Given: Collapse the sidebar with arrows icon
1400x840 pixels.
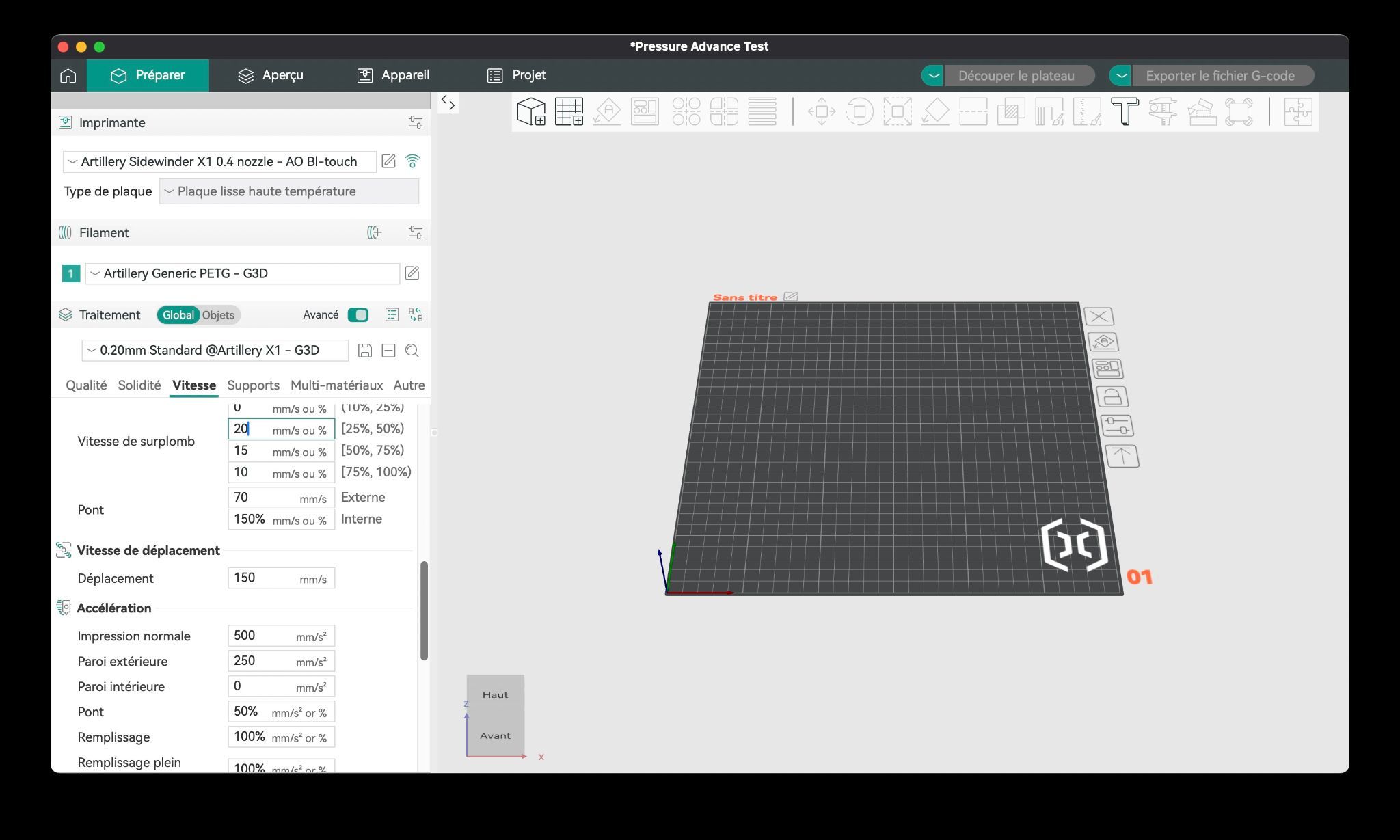Looking at the screenshot, I should (x=448, y=103).
